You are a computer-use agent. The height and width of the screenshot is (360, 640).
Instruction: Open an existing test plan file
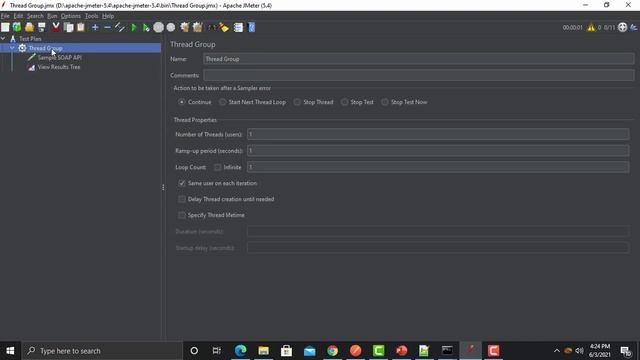[x=29, y=27]
